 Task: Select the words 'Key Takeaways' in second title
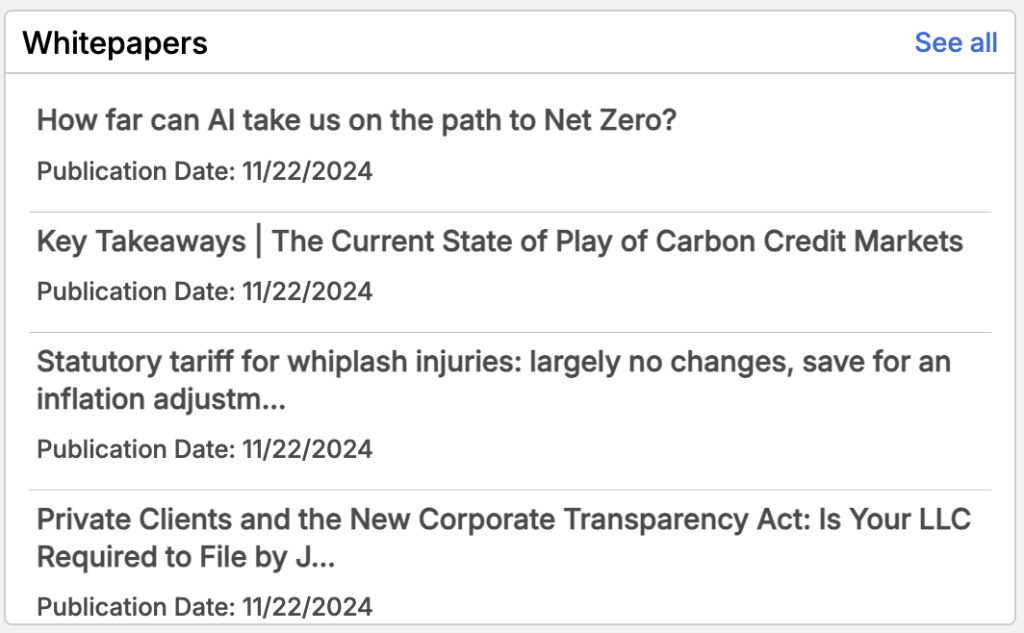pyautogui.click(x=141, y=241)
